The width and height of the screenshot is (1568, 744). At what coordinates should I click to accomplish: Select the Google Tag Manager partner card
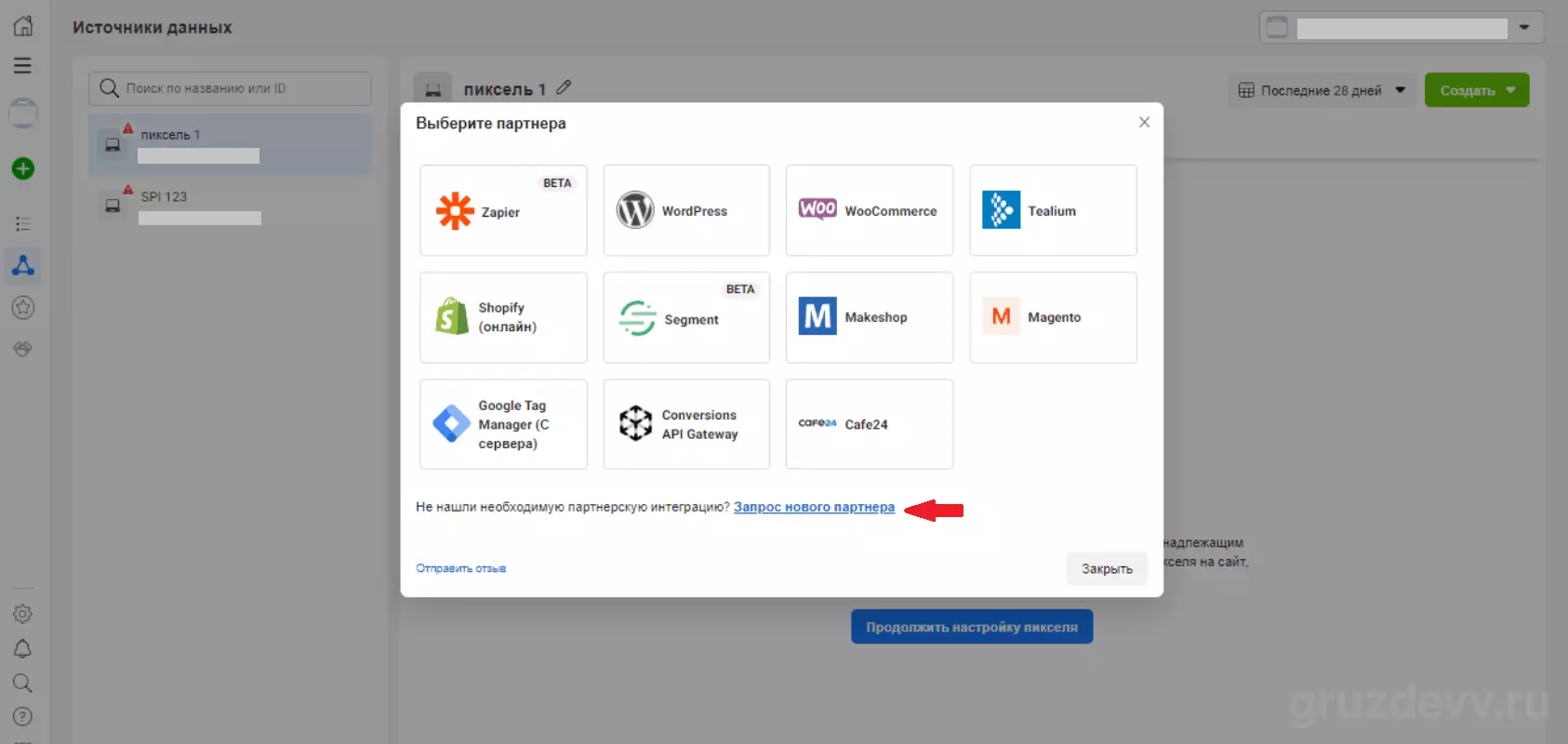tap(503, 424)
